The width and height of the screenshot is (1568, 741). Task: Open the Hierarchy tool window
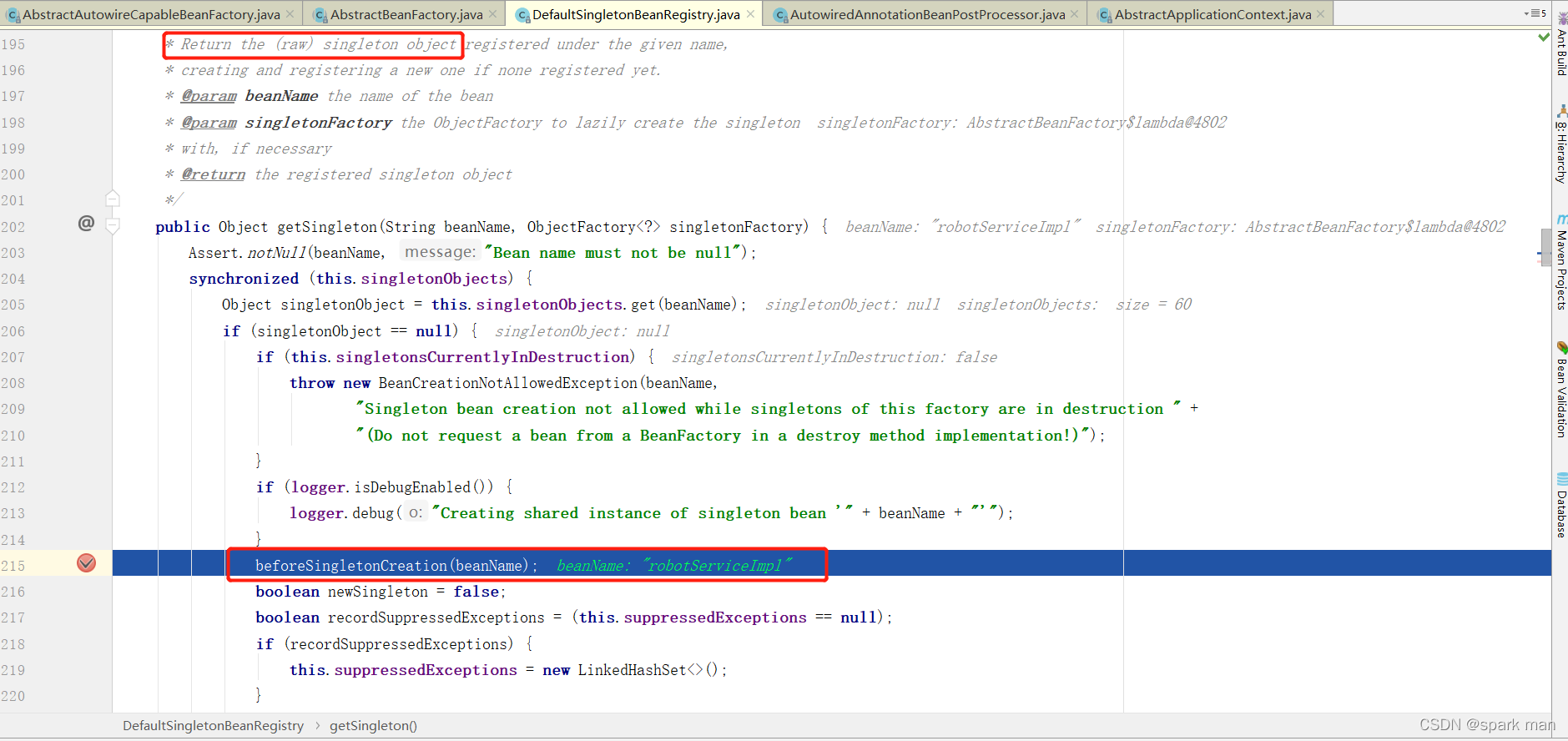1560,144
